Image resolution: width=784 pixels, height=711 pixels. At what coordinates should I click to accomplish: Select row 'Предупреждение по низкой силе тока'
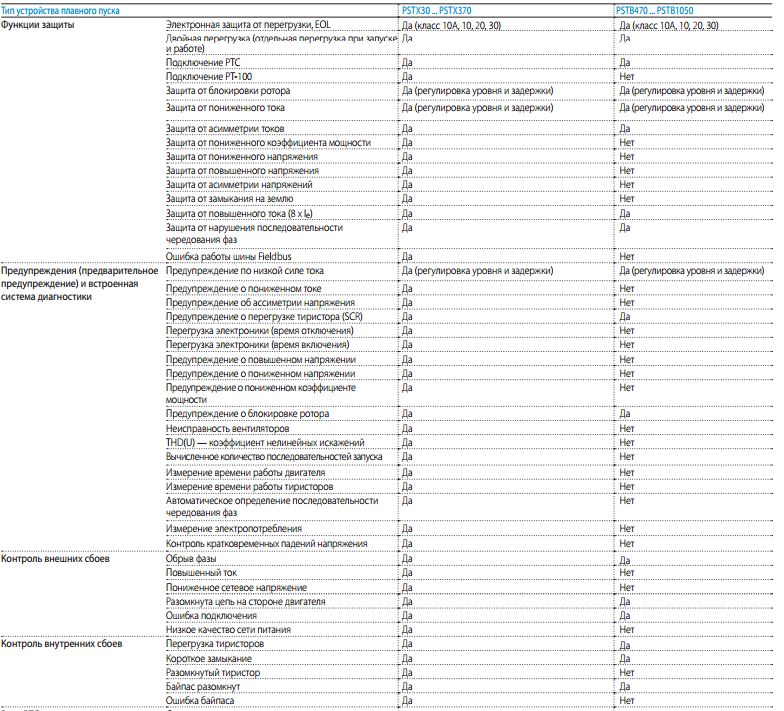(x=244, y=270)
